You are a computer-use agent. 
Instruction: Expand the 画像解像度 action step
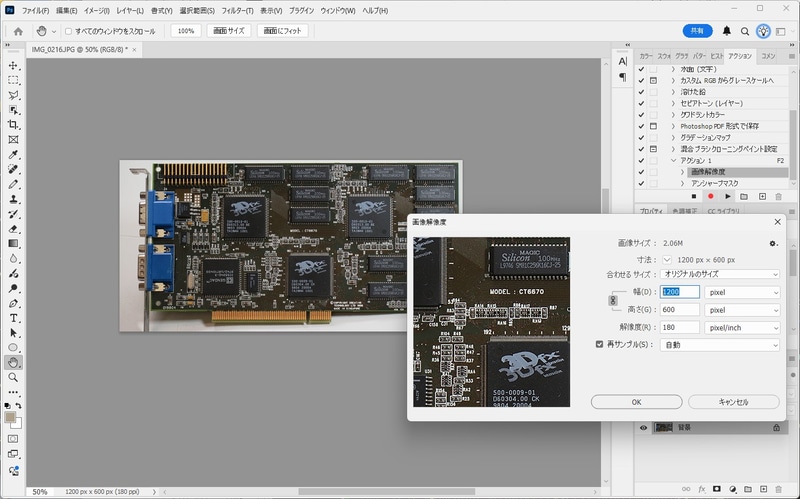(683, 172)
